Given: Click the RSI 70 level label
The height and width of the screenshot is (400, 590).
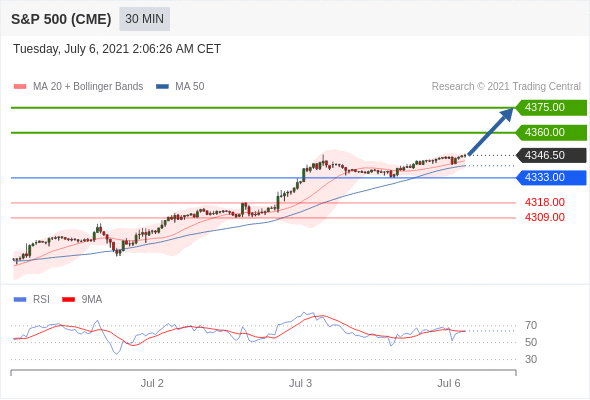Looking at the screenshot, I should click(x=531, y=325).
